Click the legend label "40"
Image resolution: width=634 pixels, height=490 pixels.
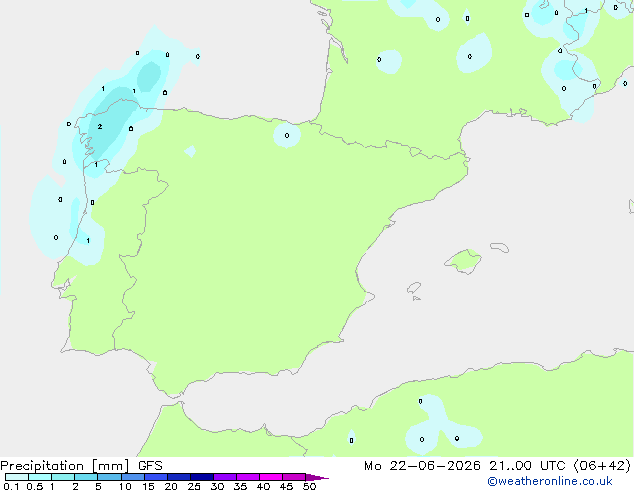[x=263, y=486]
